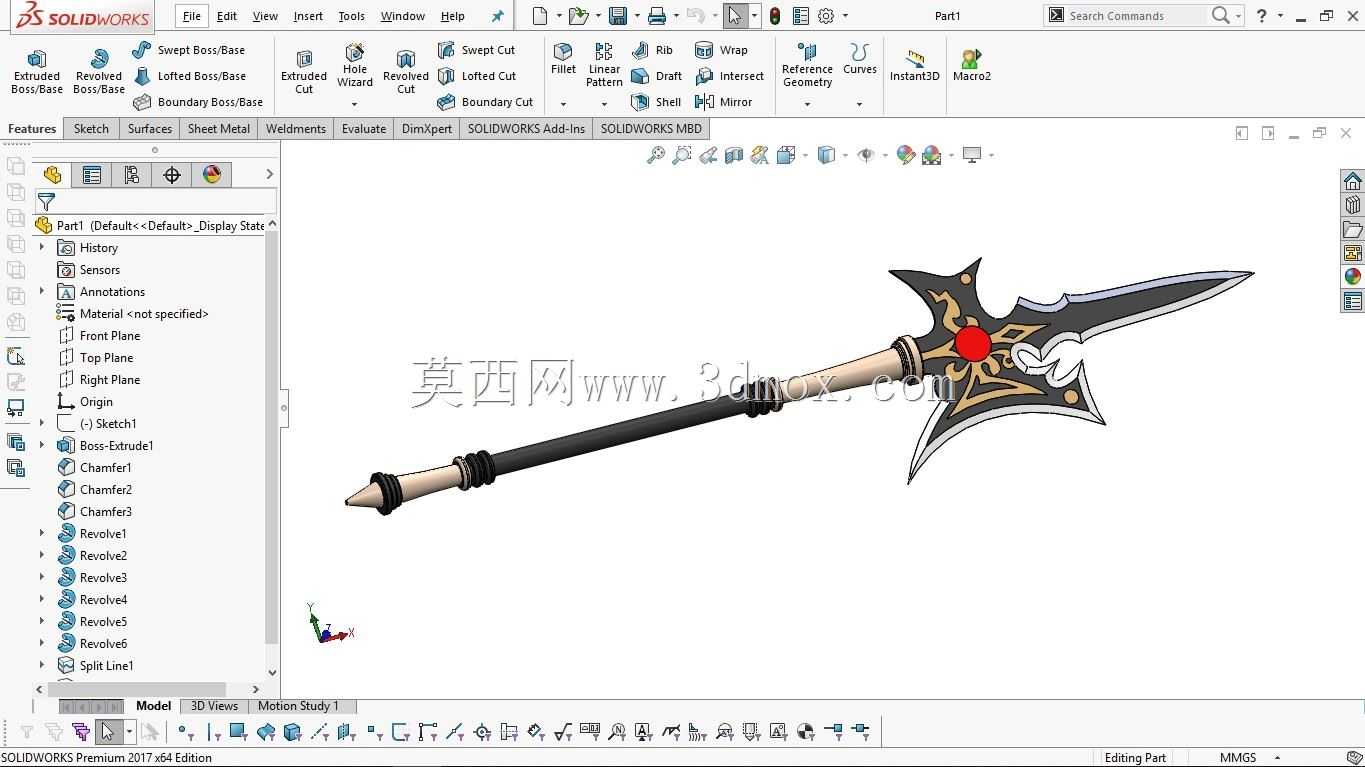1365x767 pixels.
Task: Expand the Annotations folder
Action: click(x=42, y=291)
